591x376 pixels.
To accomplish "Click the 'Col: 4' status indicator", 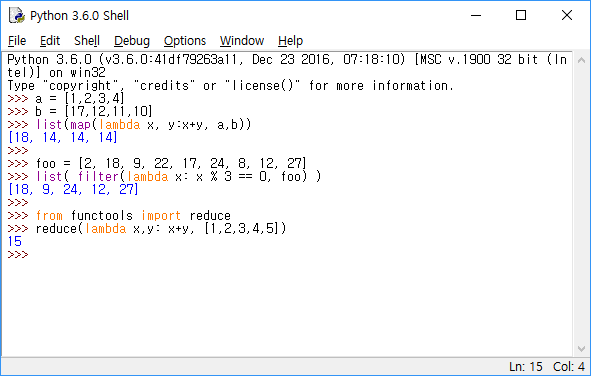I will [569, 367].
